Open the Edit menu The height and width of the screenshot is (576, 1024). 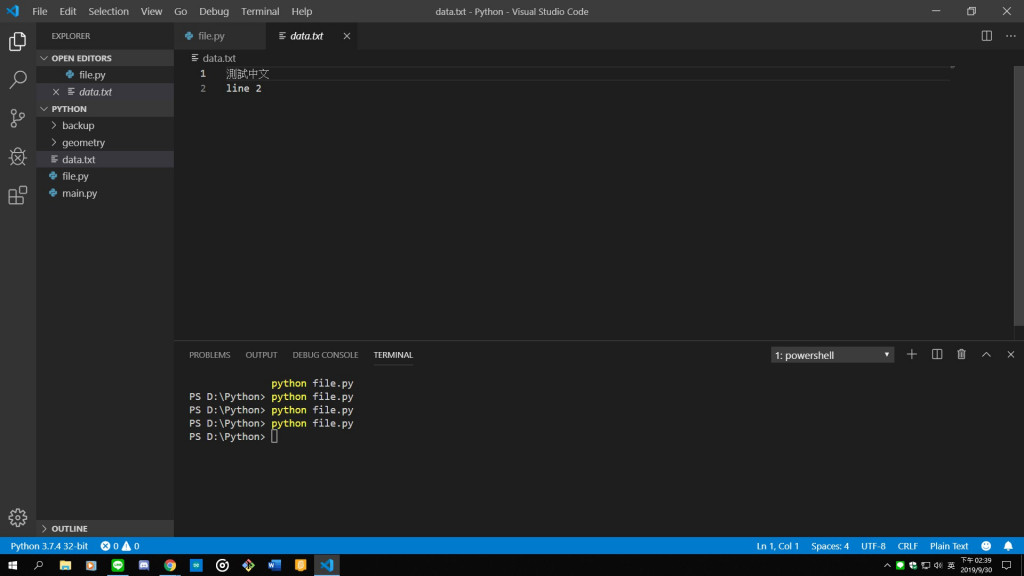[67, 11]
